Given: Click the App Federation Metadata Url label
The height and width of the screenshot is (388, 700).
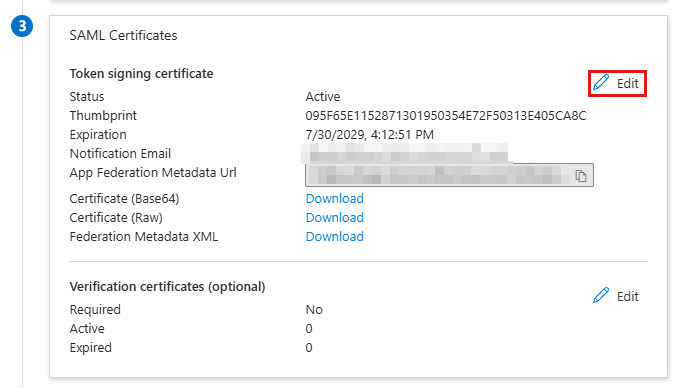Looking at the screenshot, I should pos(153,172).
